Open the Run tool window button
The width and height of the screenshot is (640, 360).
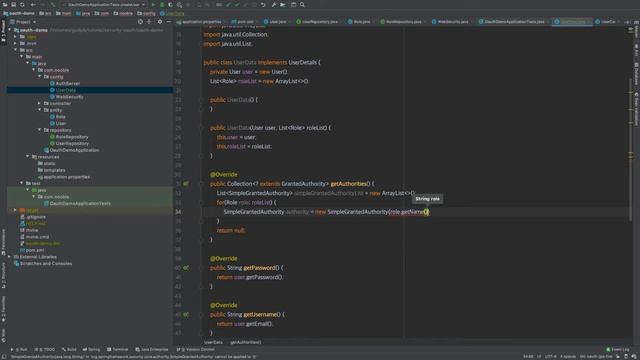(x=19, y=349)
